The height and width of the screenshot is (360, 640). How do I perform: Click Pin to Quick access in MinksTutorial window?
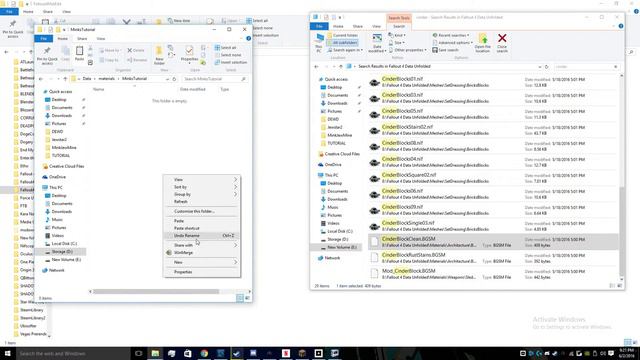click(x=47, y=55)
